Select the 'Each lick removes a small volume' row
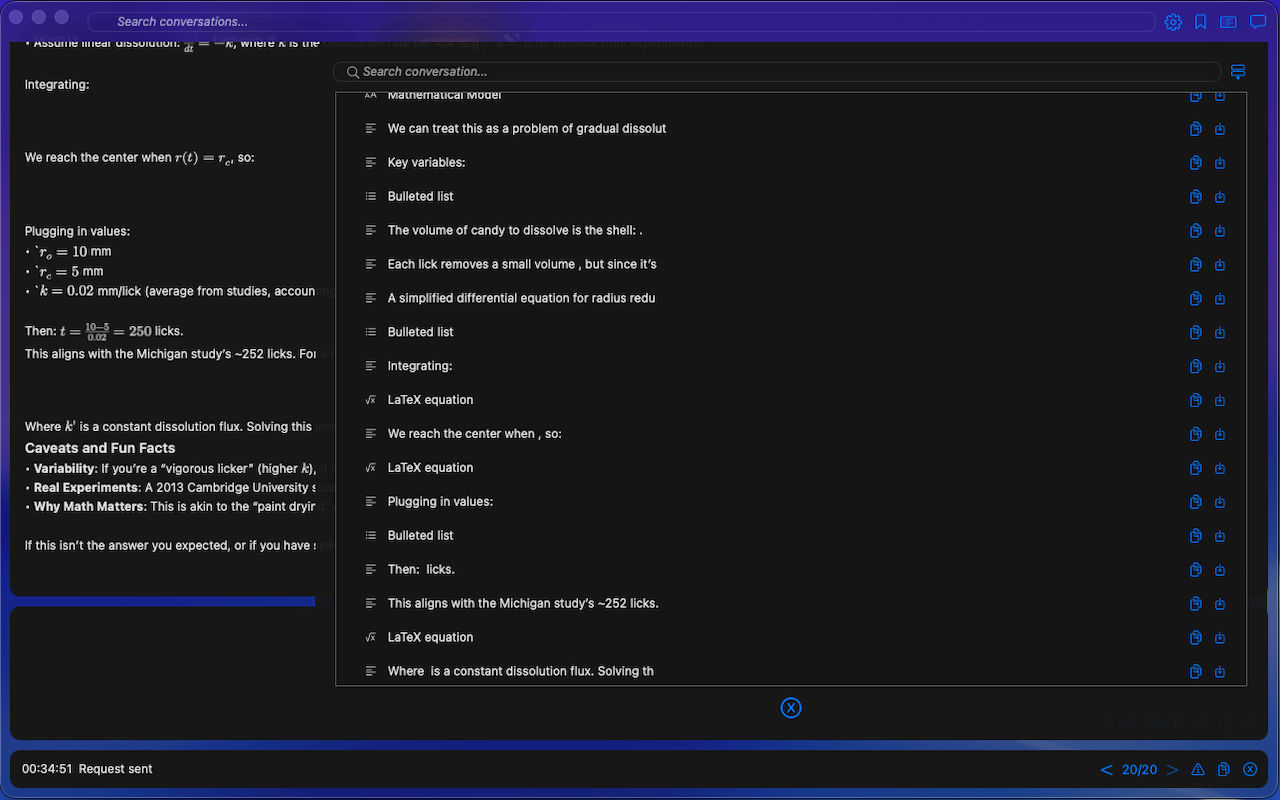1280x800 pixels. click(x=521, y=264)
